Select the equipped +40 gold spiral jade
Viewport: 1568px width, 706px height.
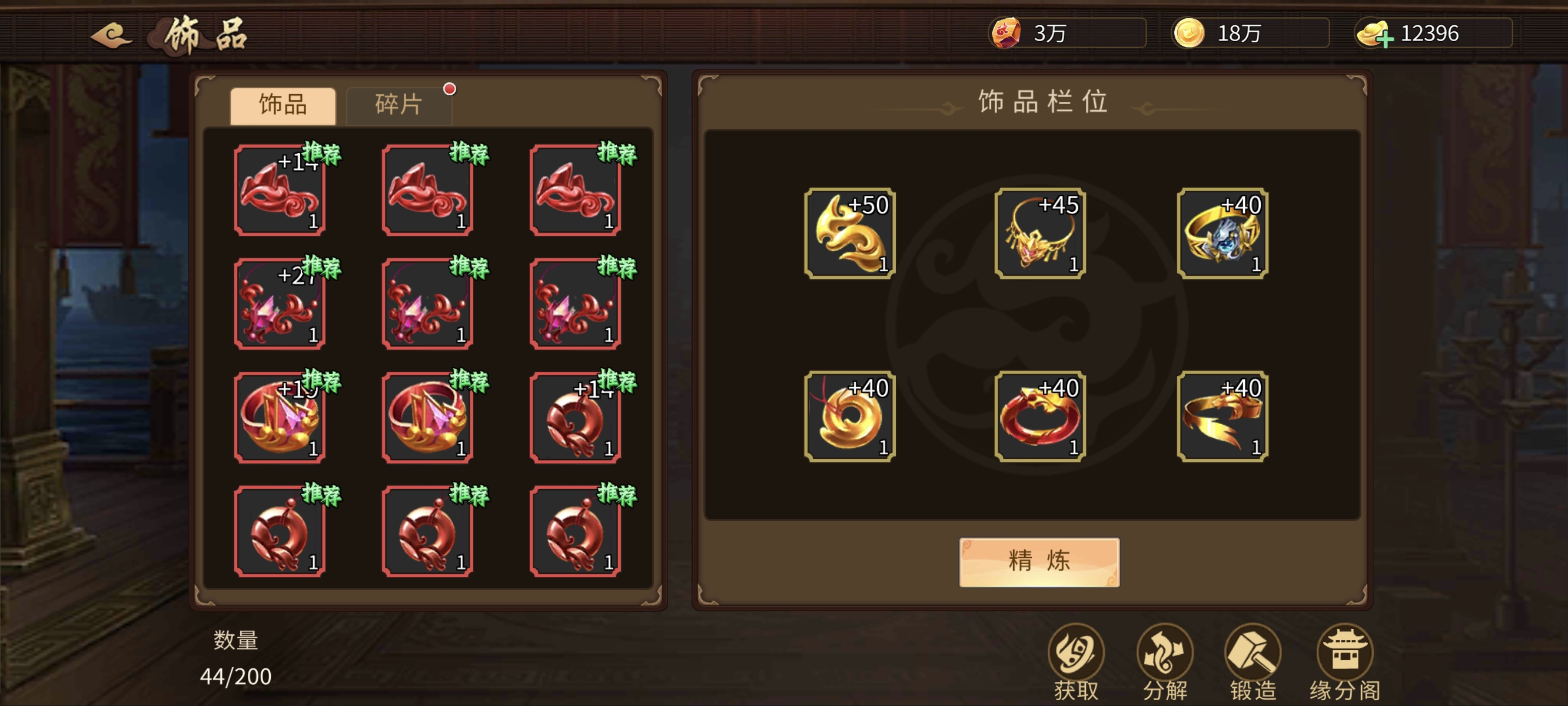pyautogui.click(x=850, y=417)
